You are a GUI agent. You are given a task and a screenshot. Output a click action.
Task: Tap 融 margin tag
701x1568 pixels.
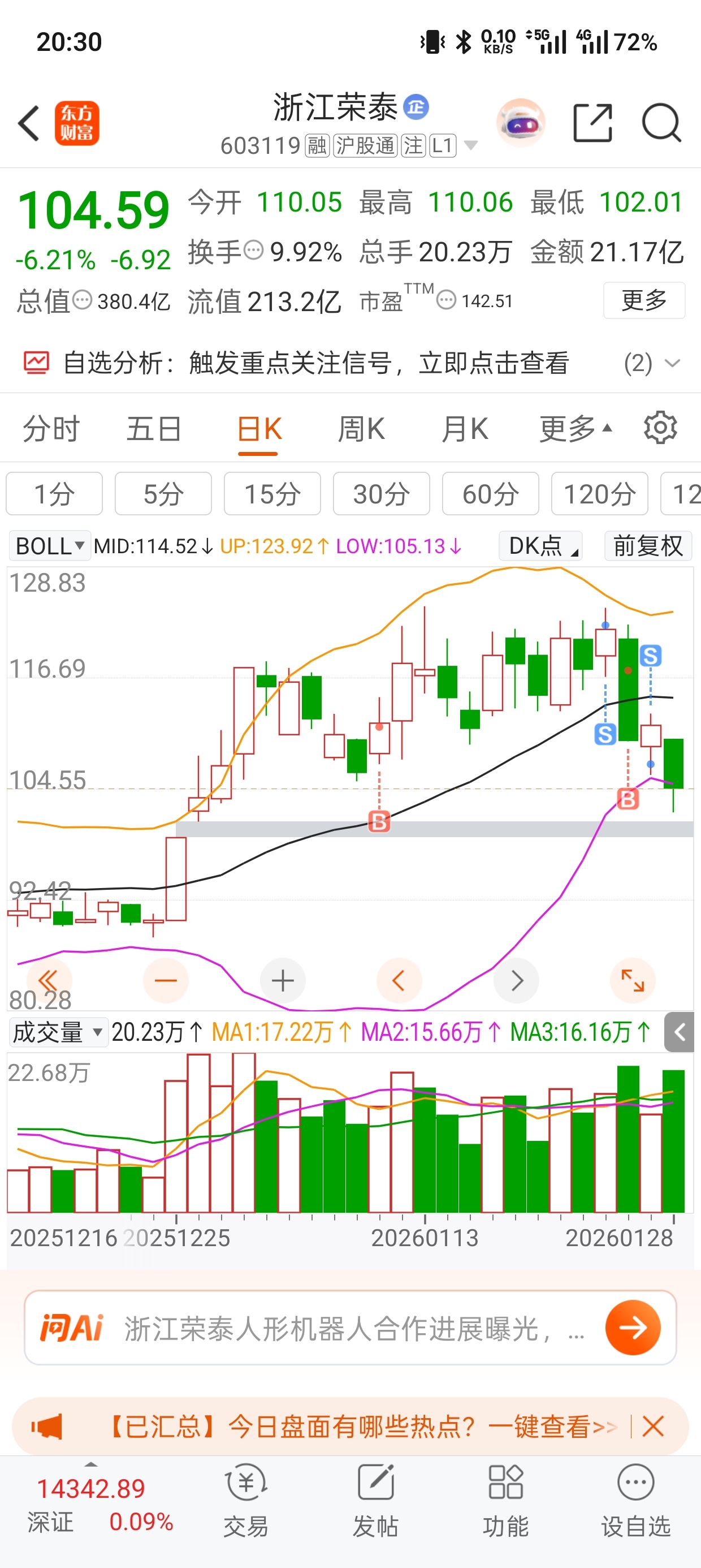tap(317, 145)
